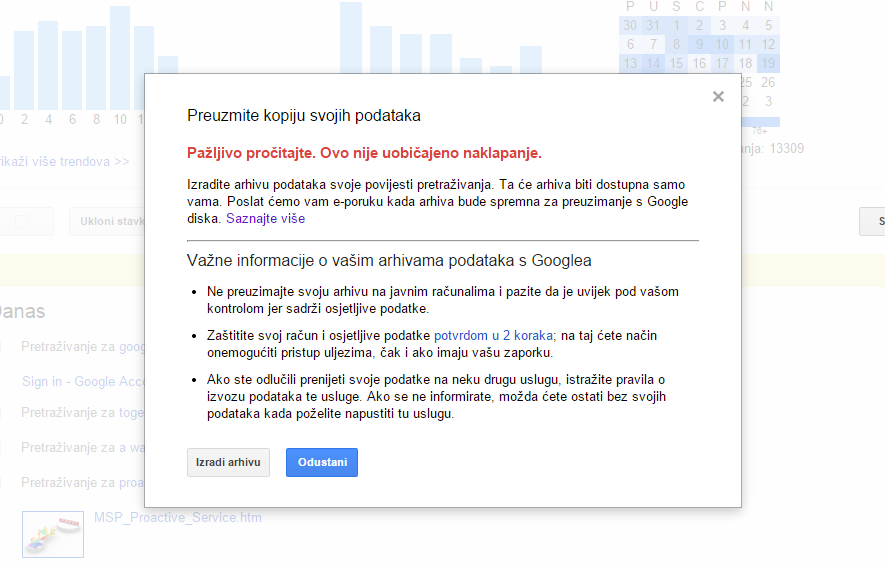Click the Odustani button
The image size is (885, 566).
point(322,462)
